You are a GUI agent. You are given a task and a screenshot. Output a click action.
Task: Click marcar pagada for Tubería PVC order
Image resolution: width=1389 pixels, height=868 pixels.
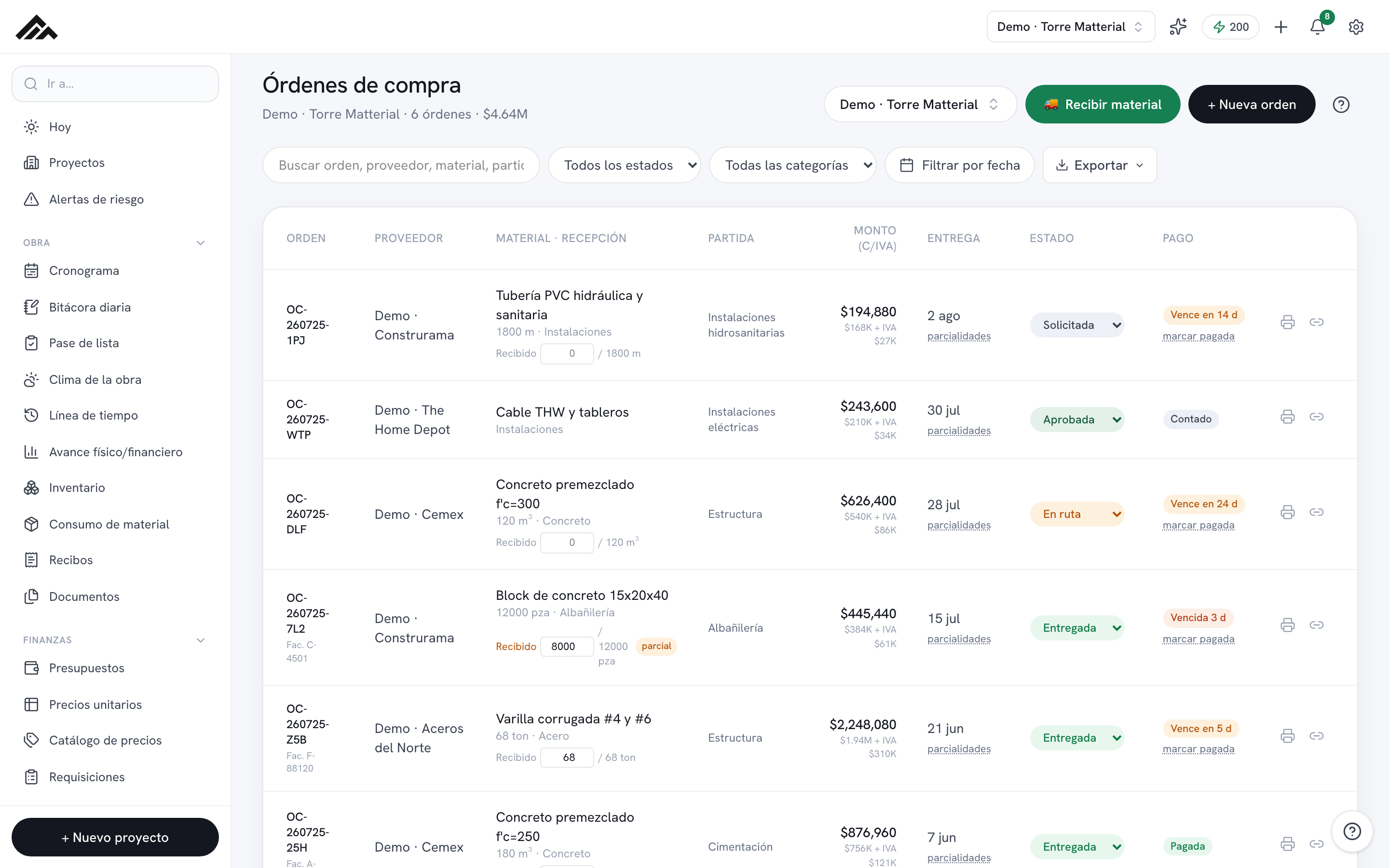(x=1198, y=337)
